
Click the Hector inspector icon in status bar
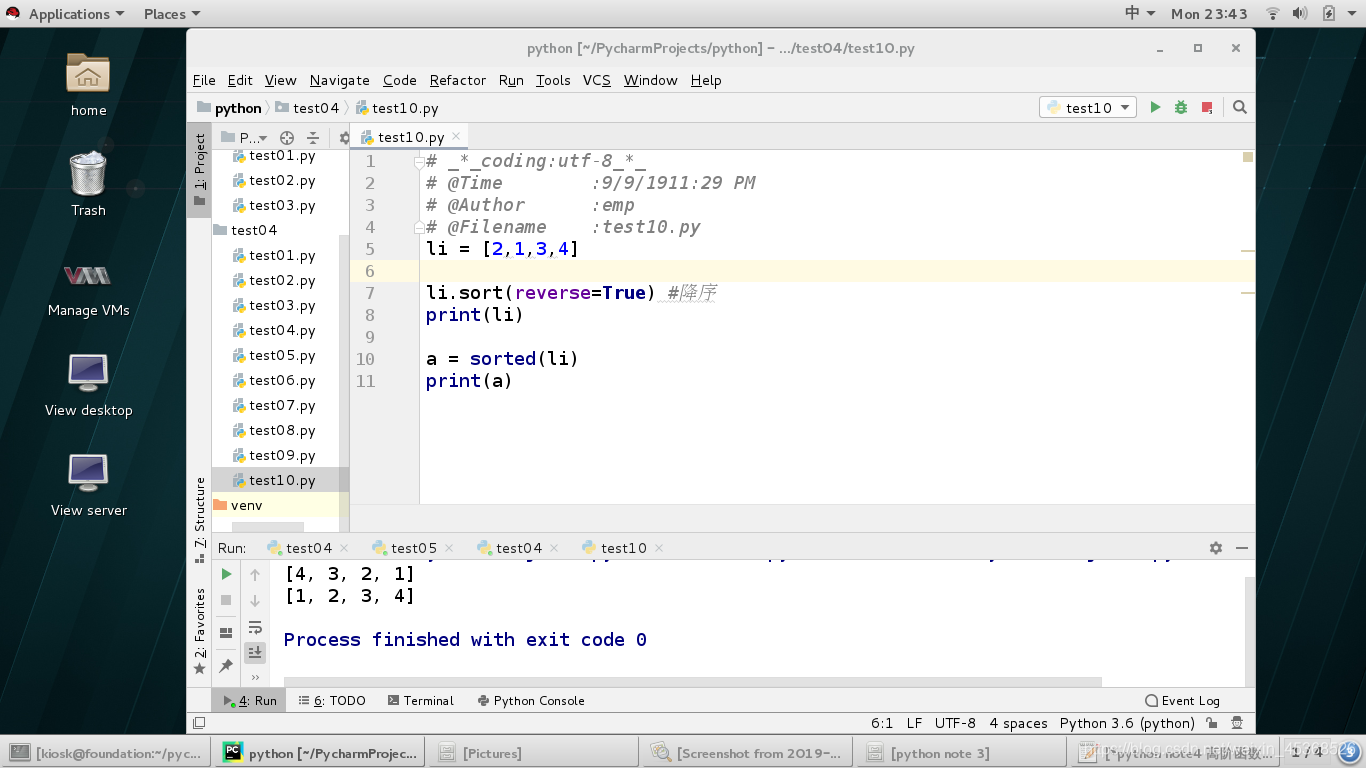coord(1237,723)
